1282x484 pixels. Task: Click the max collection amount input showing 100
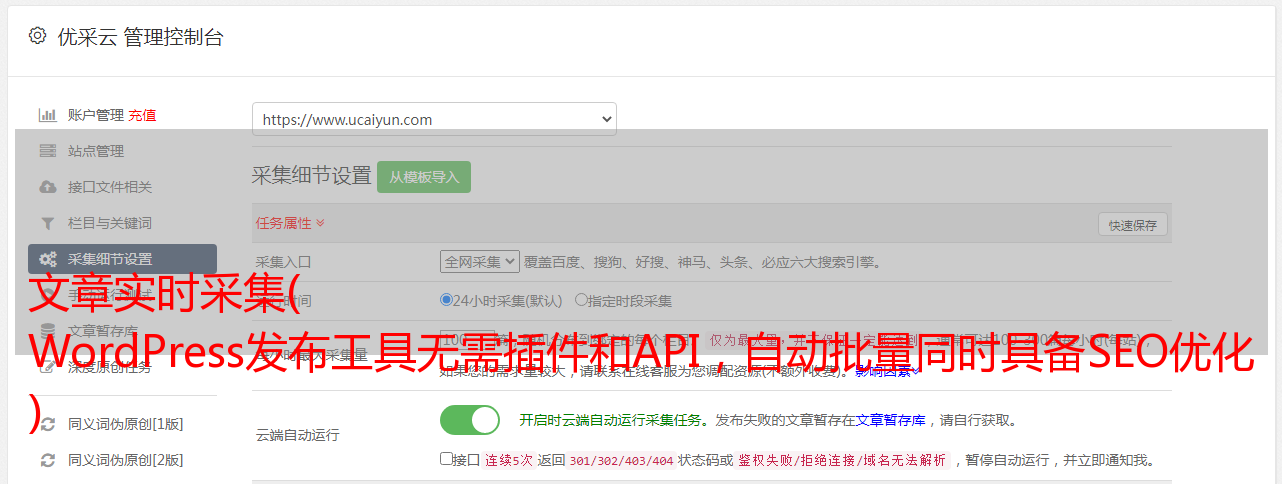(x=467, y=341)
